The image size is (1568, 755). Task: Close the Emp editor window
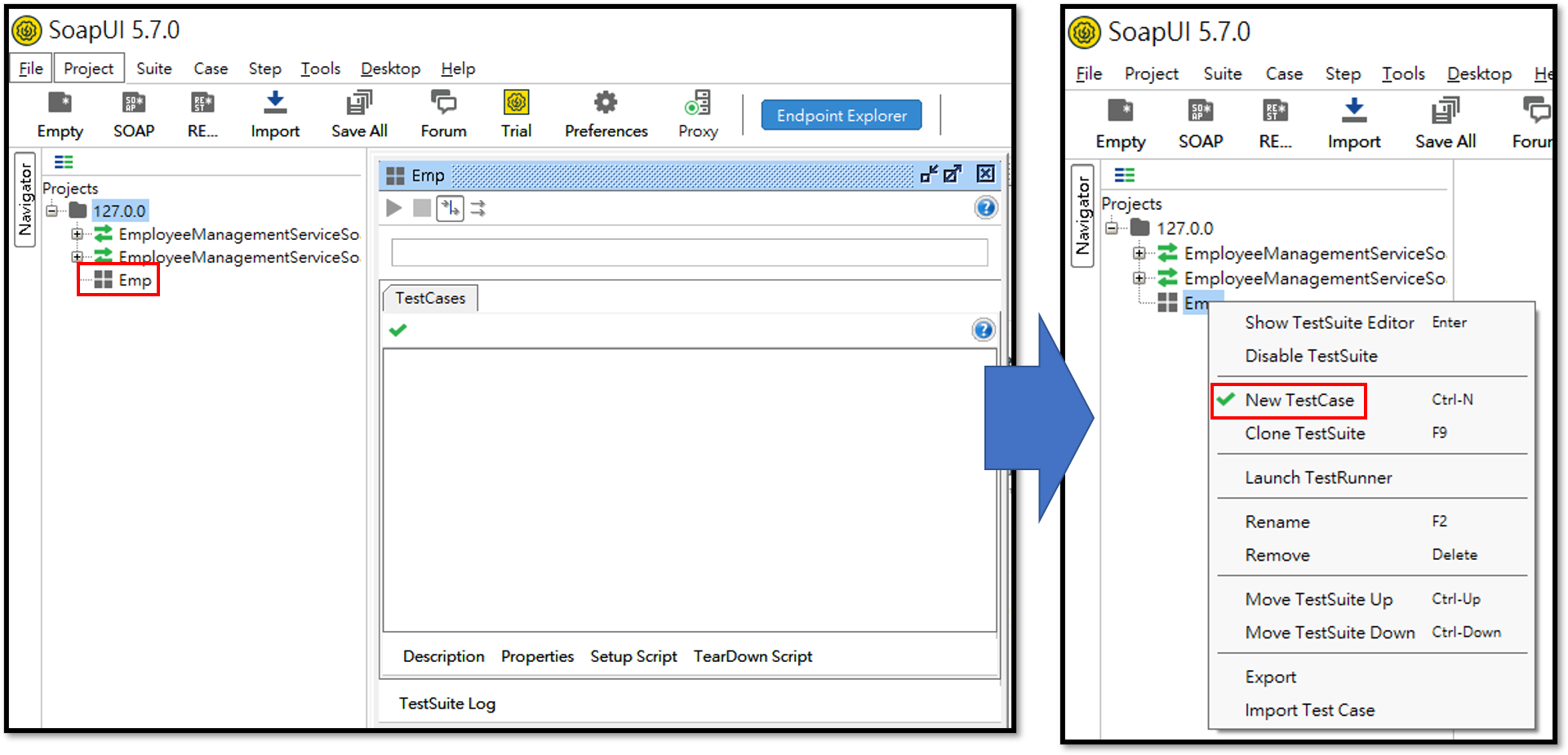986,174
